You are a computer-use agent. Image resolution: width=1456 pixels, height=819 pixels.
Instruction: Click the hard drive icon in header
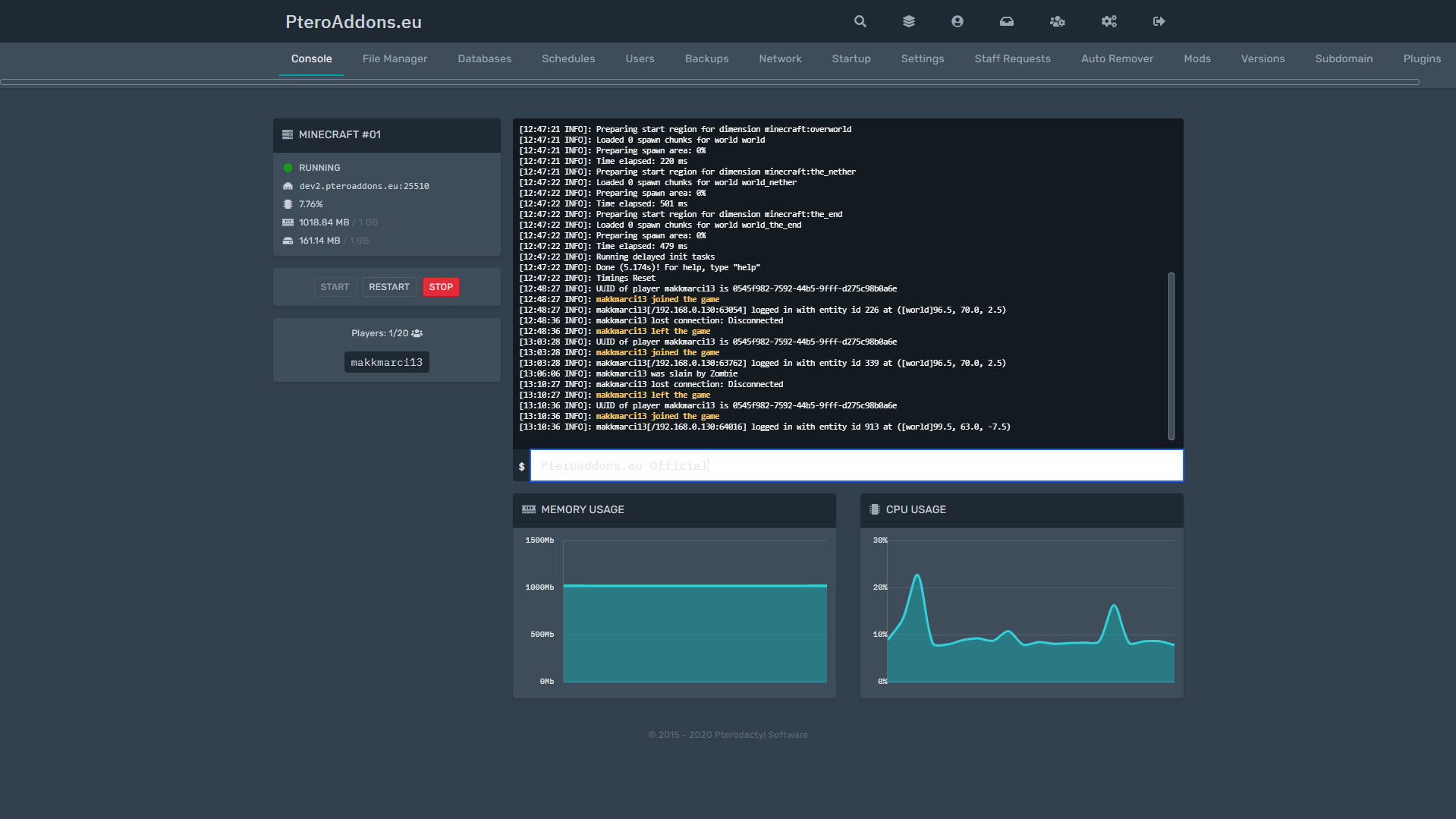(1006, 21)
